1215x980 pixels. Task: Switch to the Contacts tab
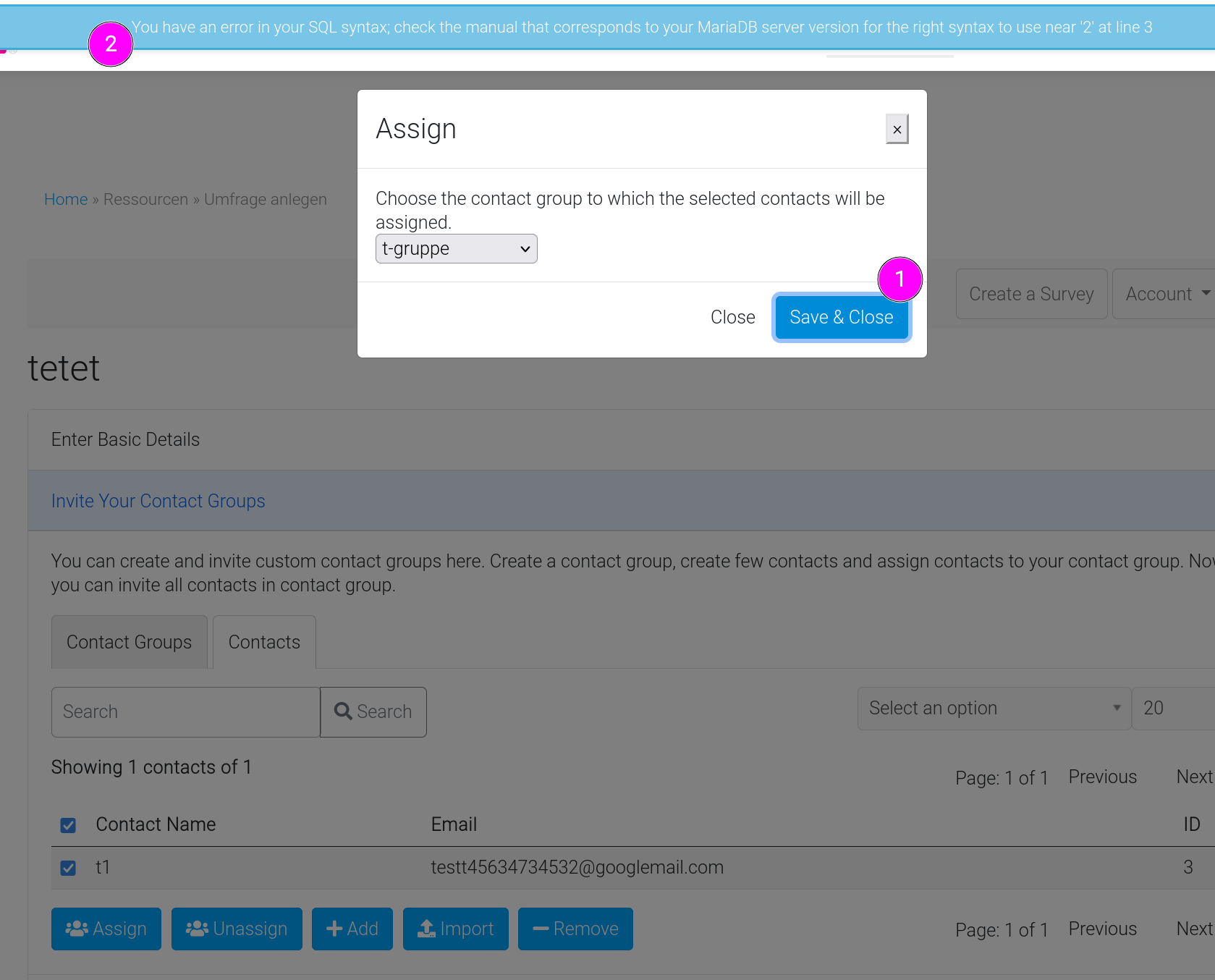click(x=264, y=642)
